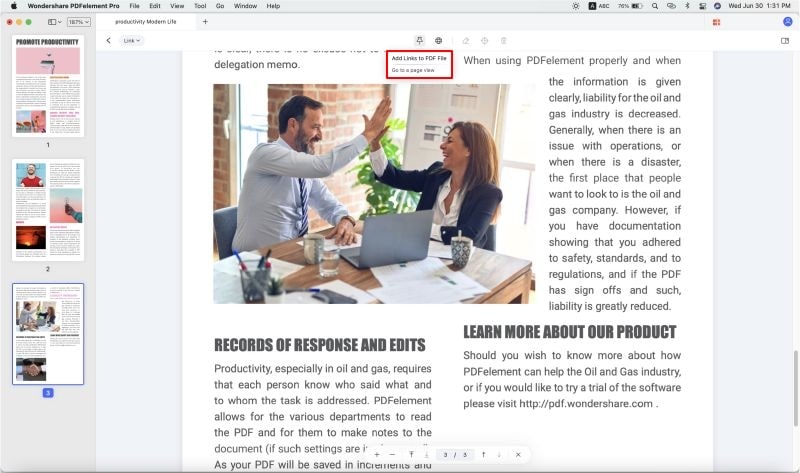Open the Help menu
This screenshot has width=800, height=473.
[x=273, y=6]
